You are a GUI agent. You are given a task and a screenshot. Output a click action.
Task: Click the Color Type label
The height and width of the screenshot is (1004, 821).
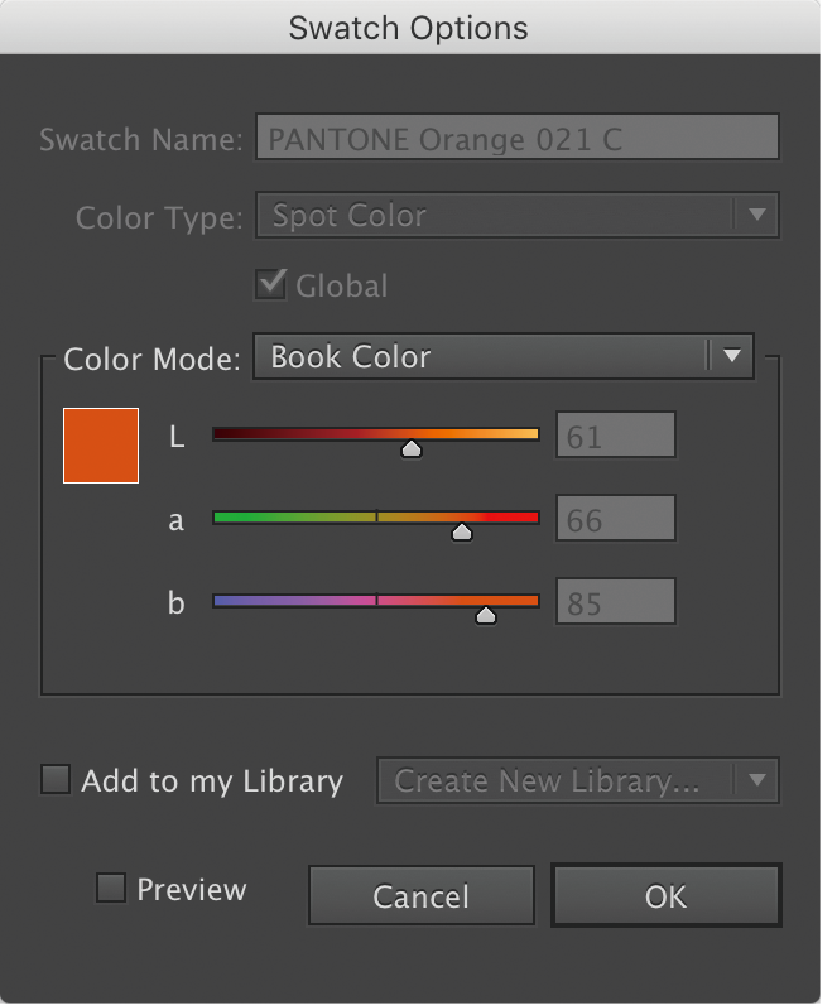[159, 218]
